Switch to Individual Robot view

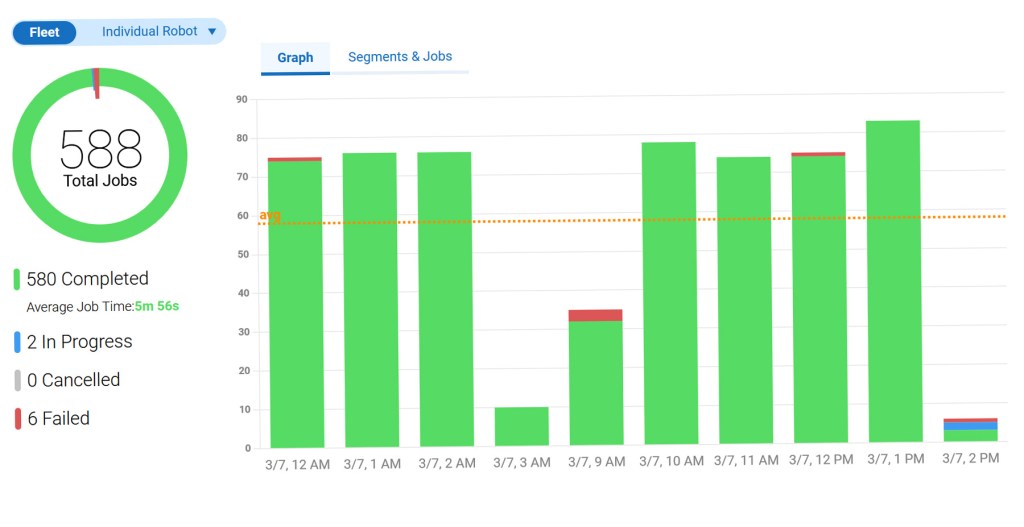(x=150, y=31)
